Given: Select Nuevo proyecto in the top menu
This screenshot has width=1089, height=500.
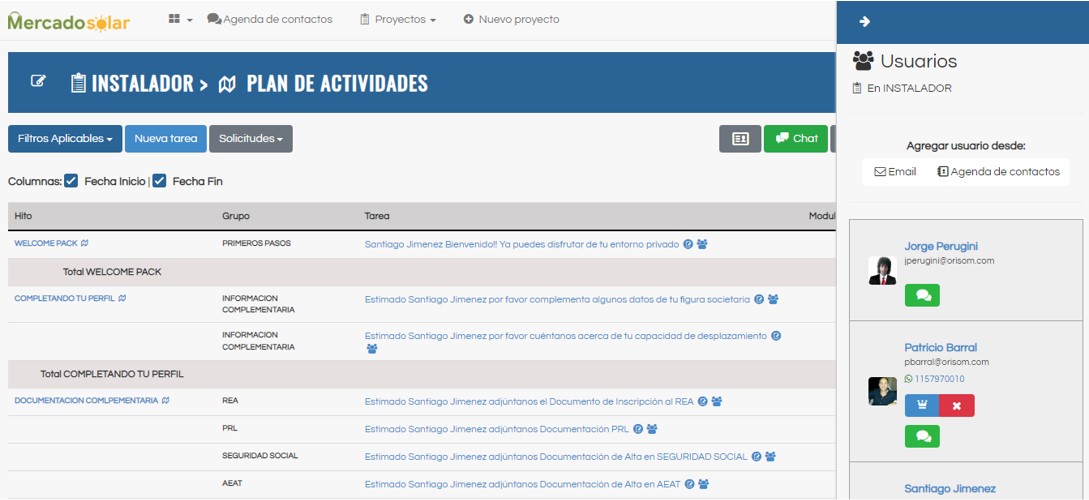Looking at the screenshot, I should [x=511, y=19].
